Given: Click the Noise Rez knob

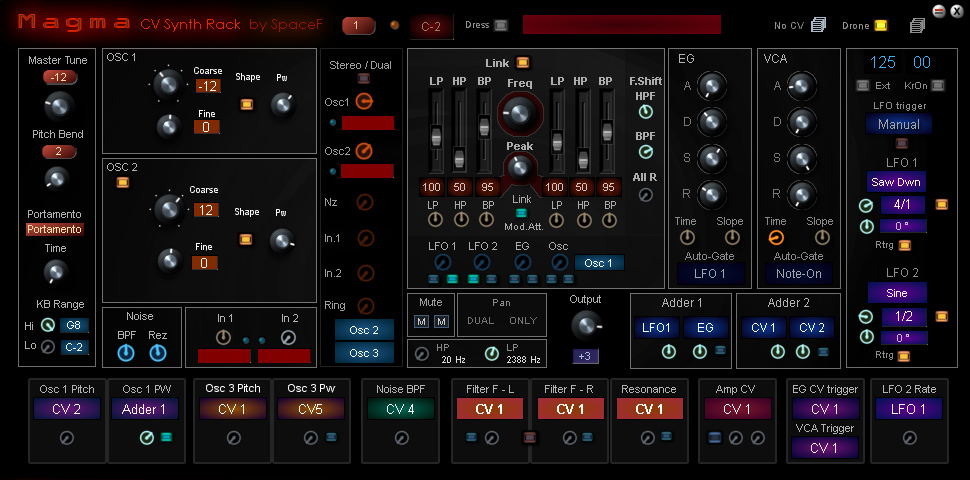Looking at the screenshot, I should pos(158,353).
